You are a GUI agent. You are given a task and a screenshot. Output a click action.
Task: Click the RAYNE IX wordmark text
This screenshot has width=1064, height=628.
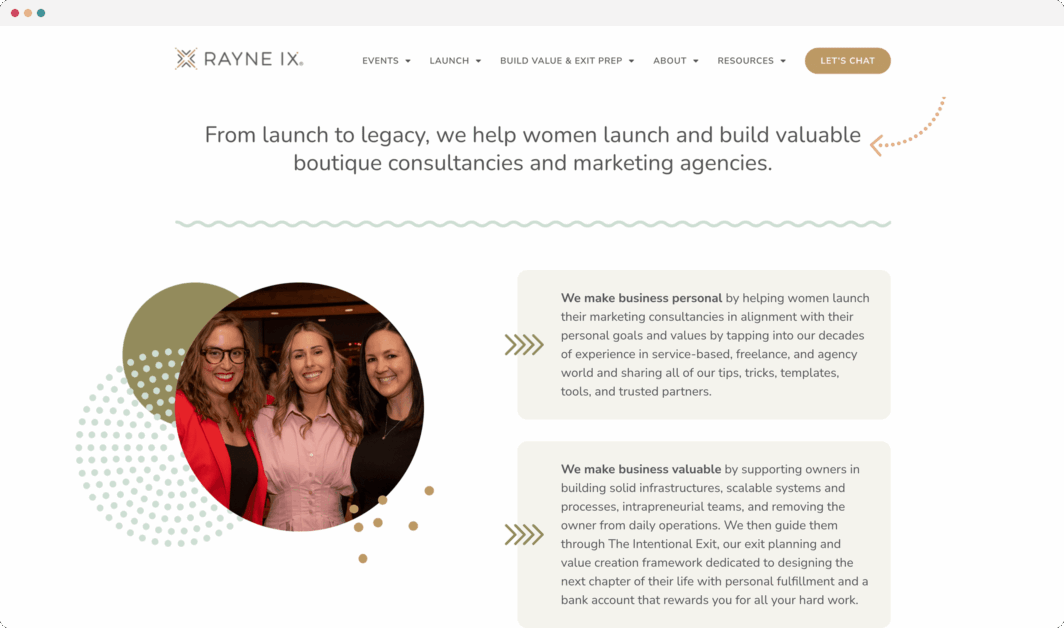(x=253, y=59)
